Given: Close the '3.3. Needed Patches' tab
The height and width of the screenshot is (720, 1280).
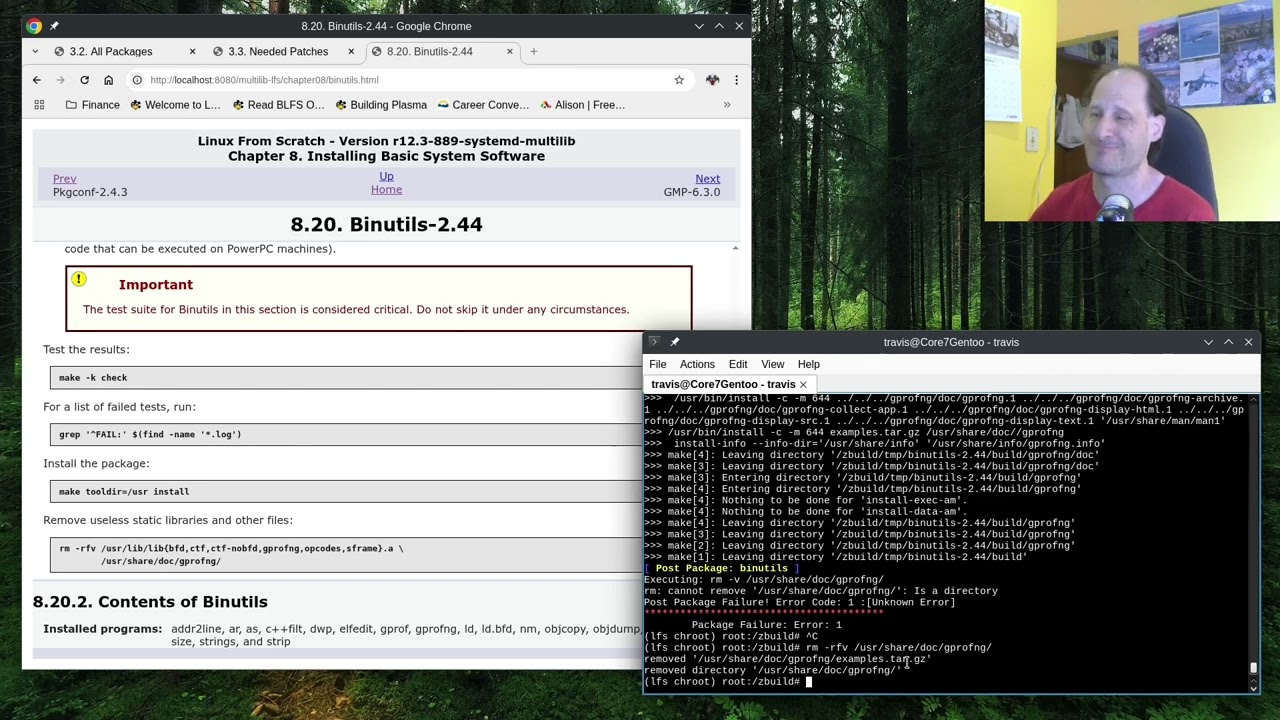Looking at the screenshot, I should (x=351, y=51).
